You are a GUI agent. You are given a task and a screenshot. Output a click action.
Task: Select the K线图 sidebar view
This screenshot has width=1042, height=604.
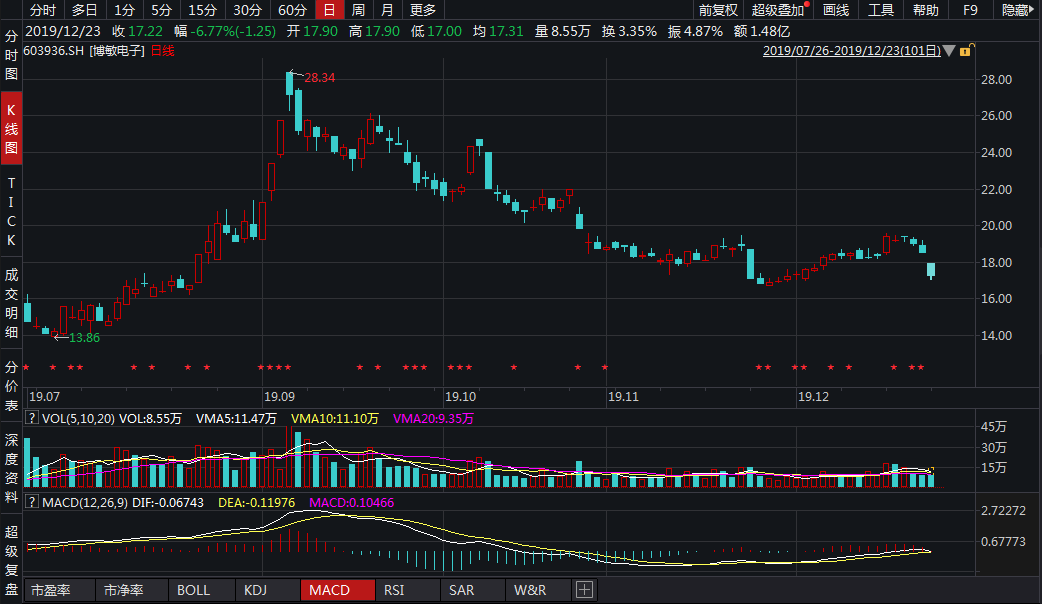[11, 129]
